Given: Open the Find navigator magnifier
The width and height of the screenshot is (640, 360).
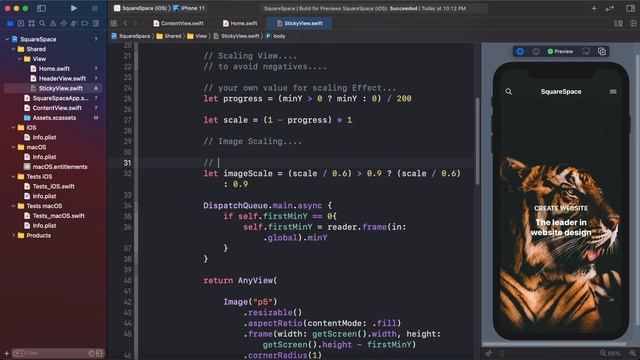Looking at the screenshot, I should [42, 23].
